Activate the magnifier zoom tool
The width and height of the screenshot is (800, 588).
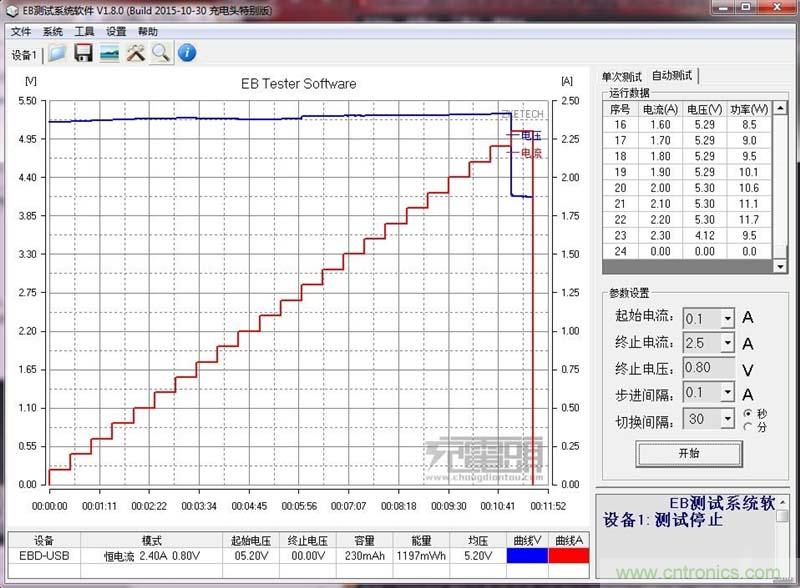click(163, 53)
